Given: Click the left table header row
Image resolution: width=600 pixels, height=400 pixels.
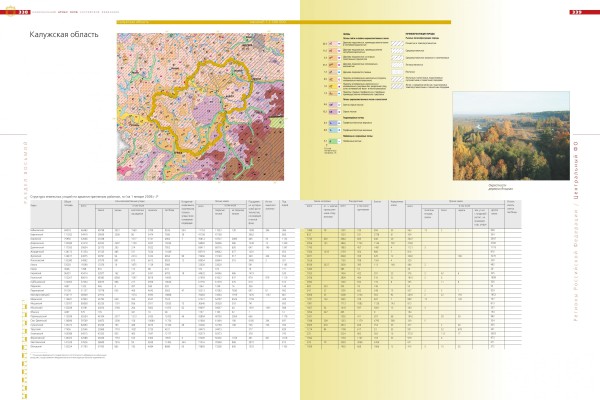Looking at the screenshot, I should pos(150,212).
